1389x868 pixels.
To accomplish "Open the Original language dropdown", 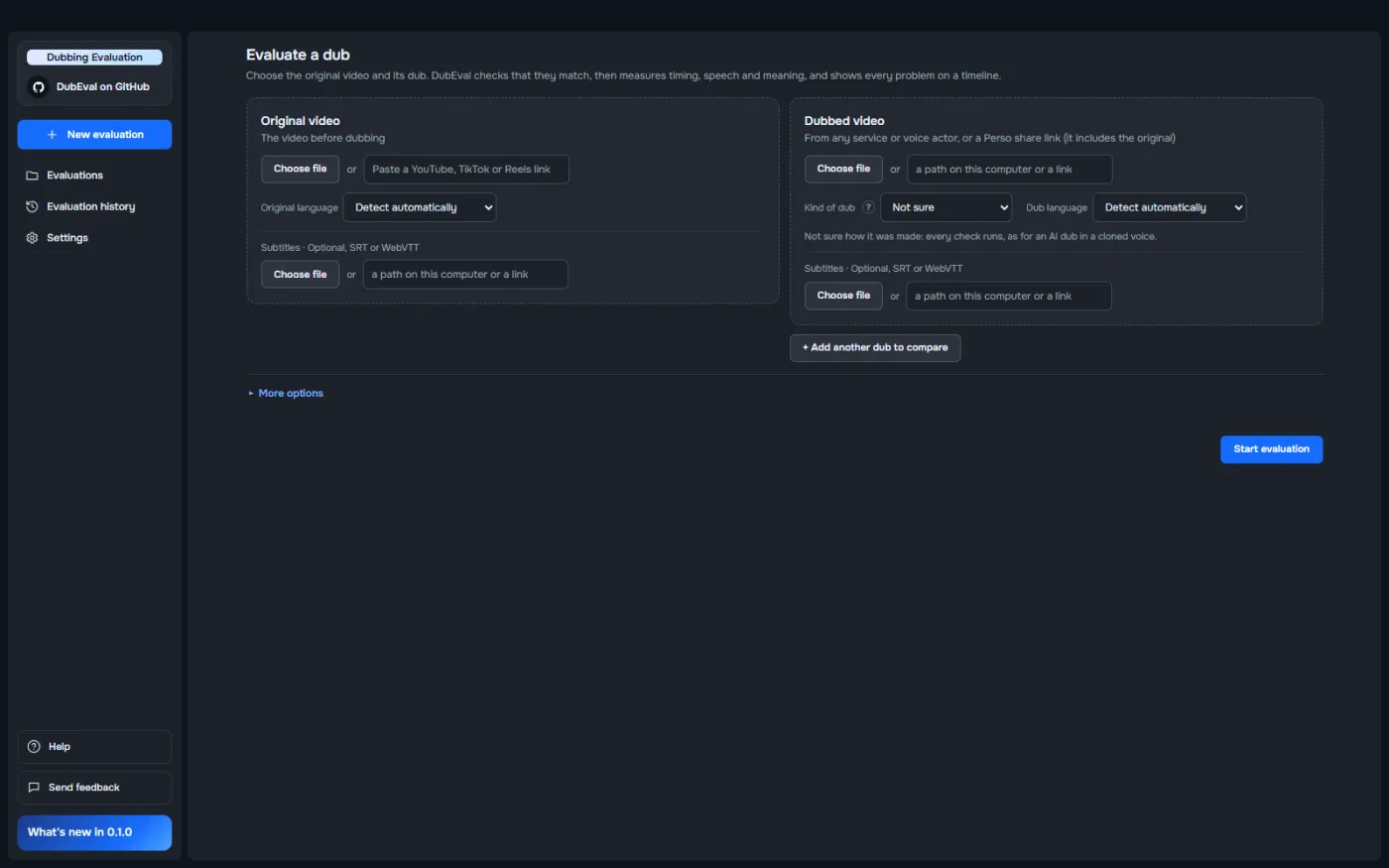I will coord(420,207).
